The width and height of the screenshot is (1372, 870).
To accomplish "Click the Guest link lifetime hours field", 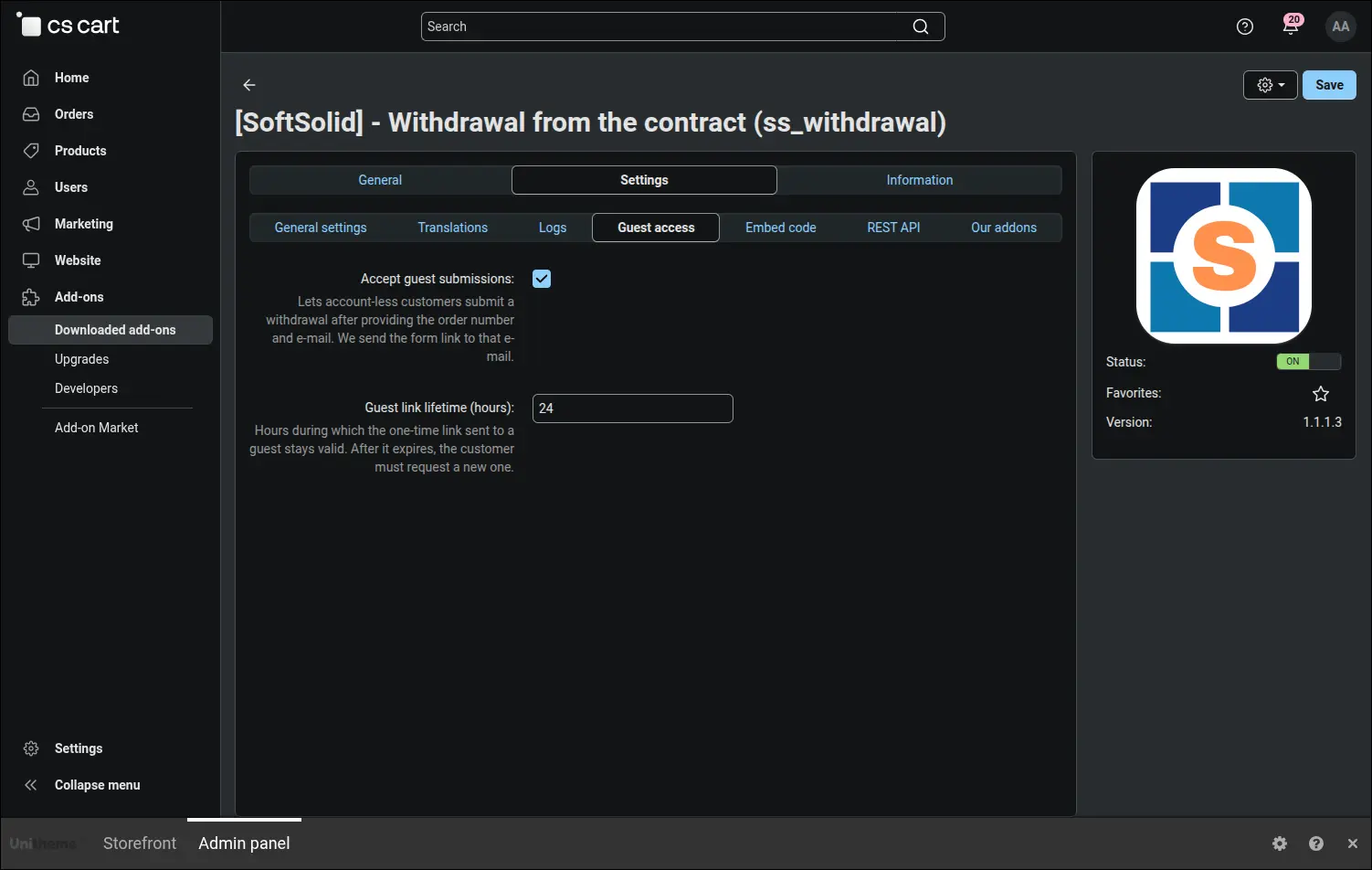I will 632,408.
